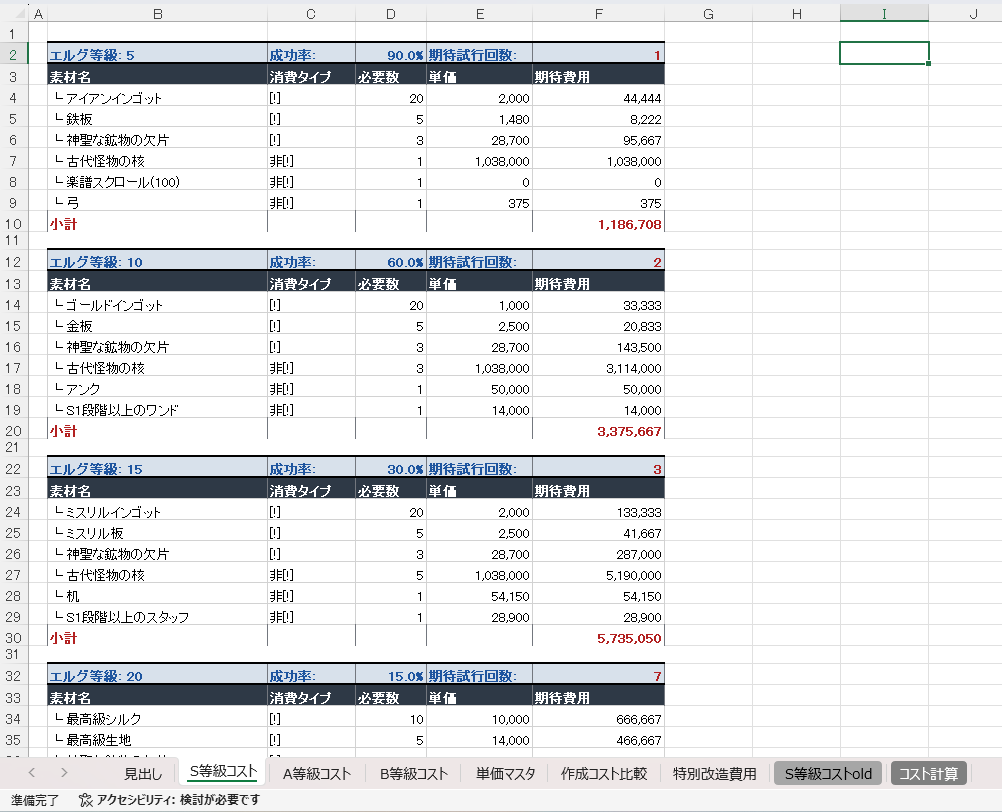
Task: Click the 準備完了 status indicator
Action: 35,800
